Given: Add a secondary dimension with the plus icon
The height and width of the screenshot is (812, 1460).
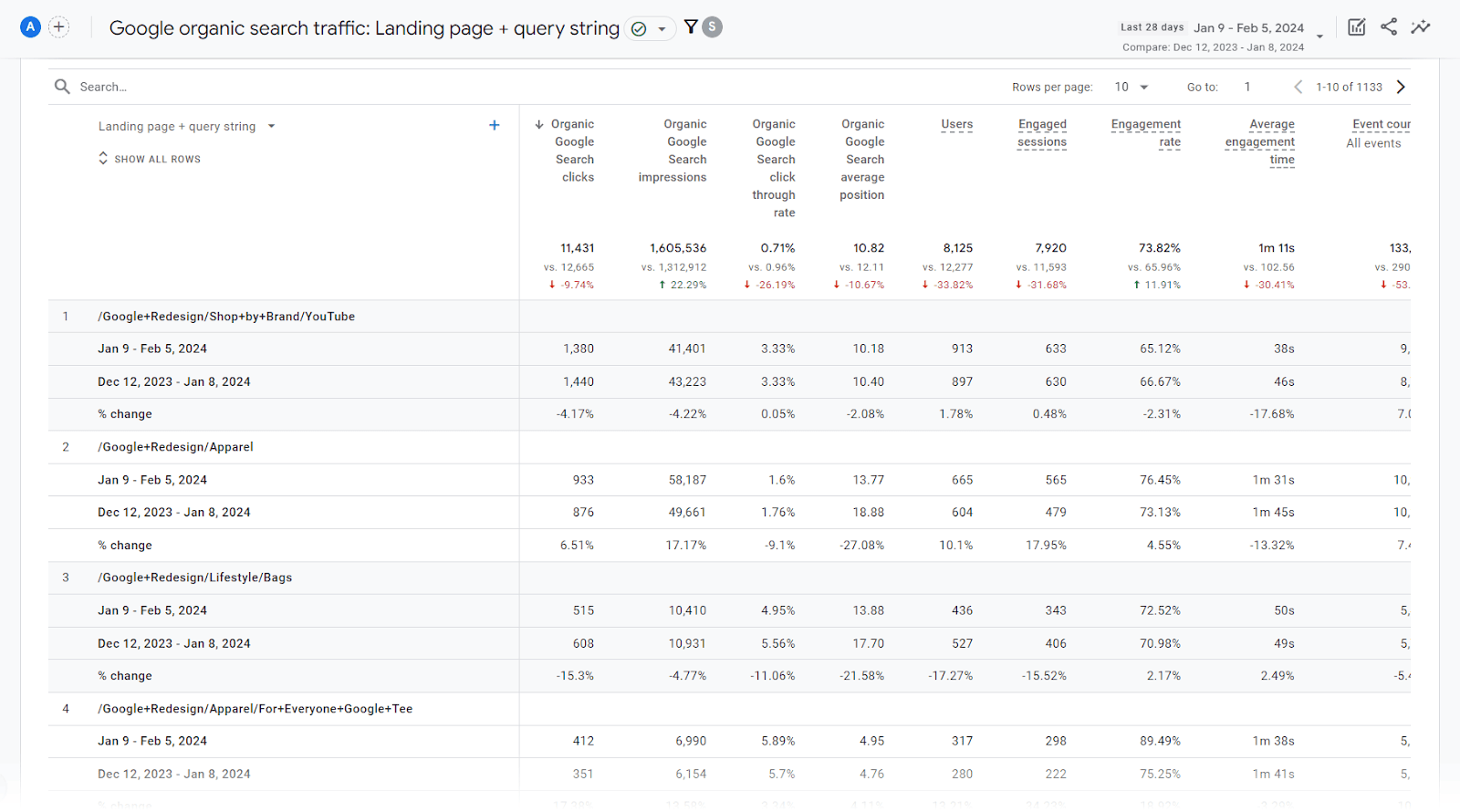Looking at the screenshot, I should coord(495,126).
